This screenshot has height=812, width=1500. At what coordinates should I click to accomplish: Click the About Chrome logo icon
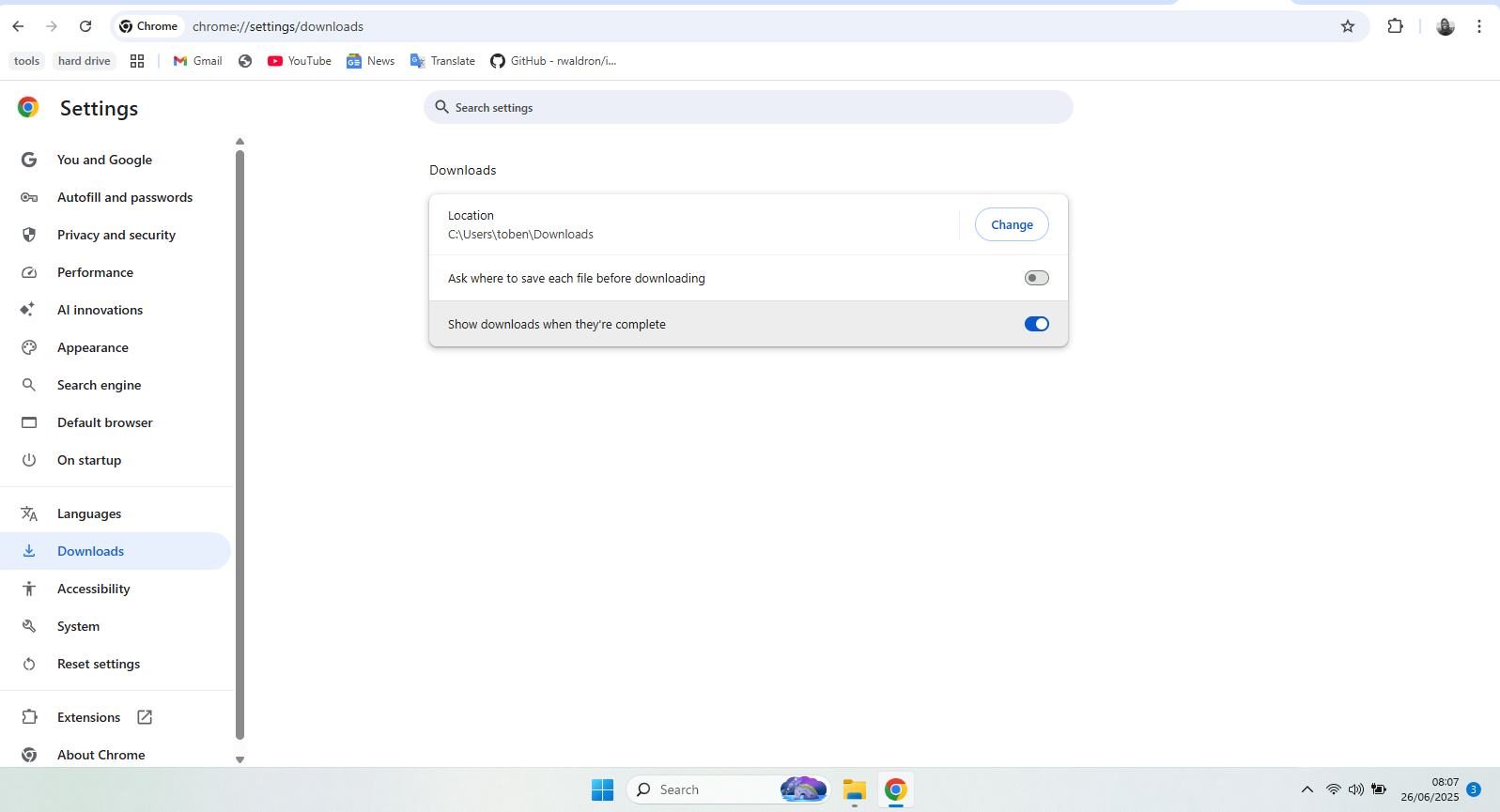[x=29, y=755]
